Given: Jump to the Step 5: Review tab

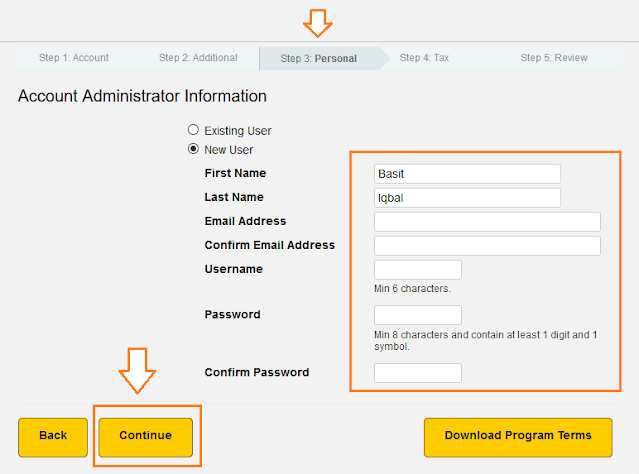Looking at the screenshot, I should pos(554,58).
